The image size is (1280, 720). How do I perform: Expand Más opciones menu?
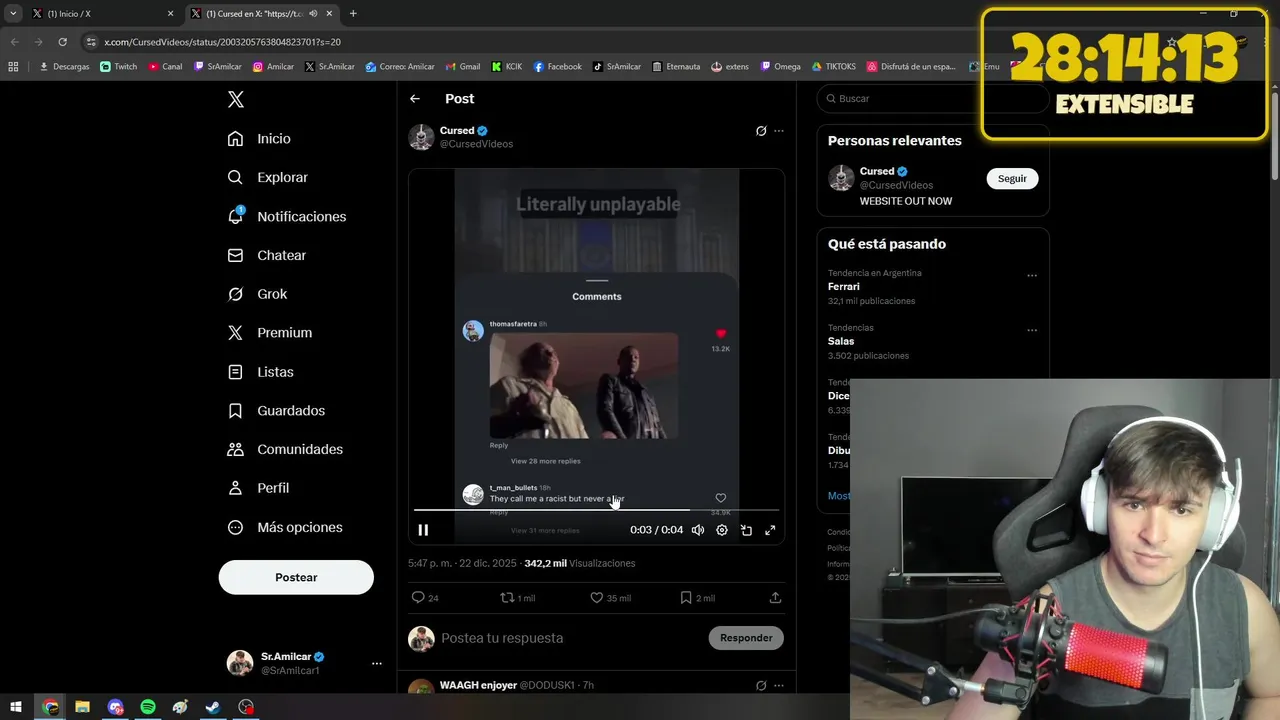coord(285,527)
